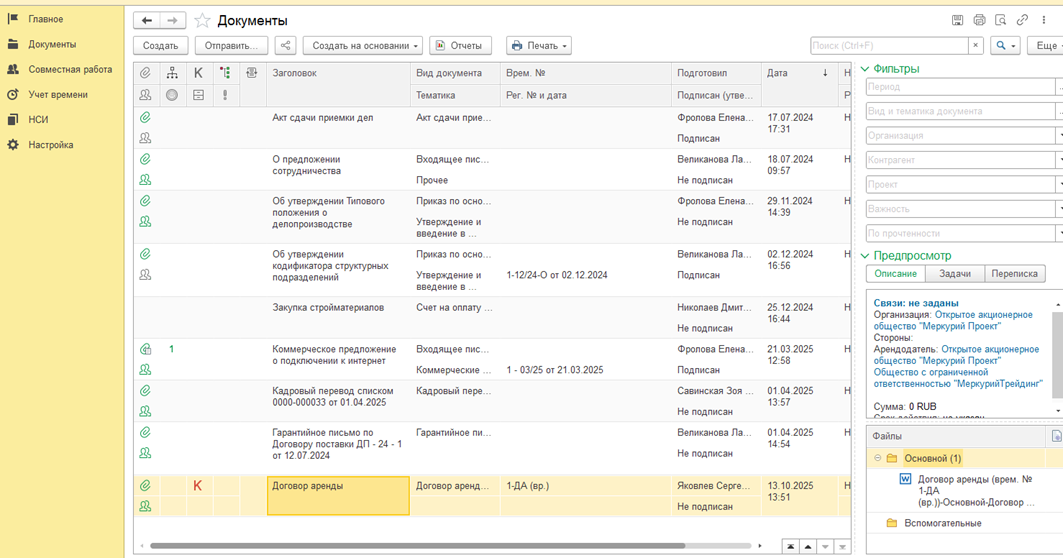This screenshot has width=1063, height=558.
Task: Click the share icon next to Отправить
Action: coord(285,45)
